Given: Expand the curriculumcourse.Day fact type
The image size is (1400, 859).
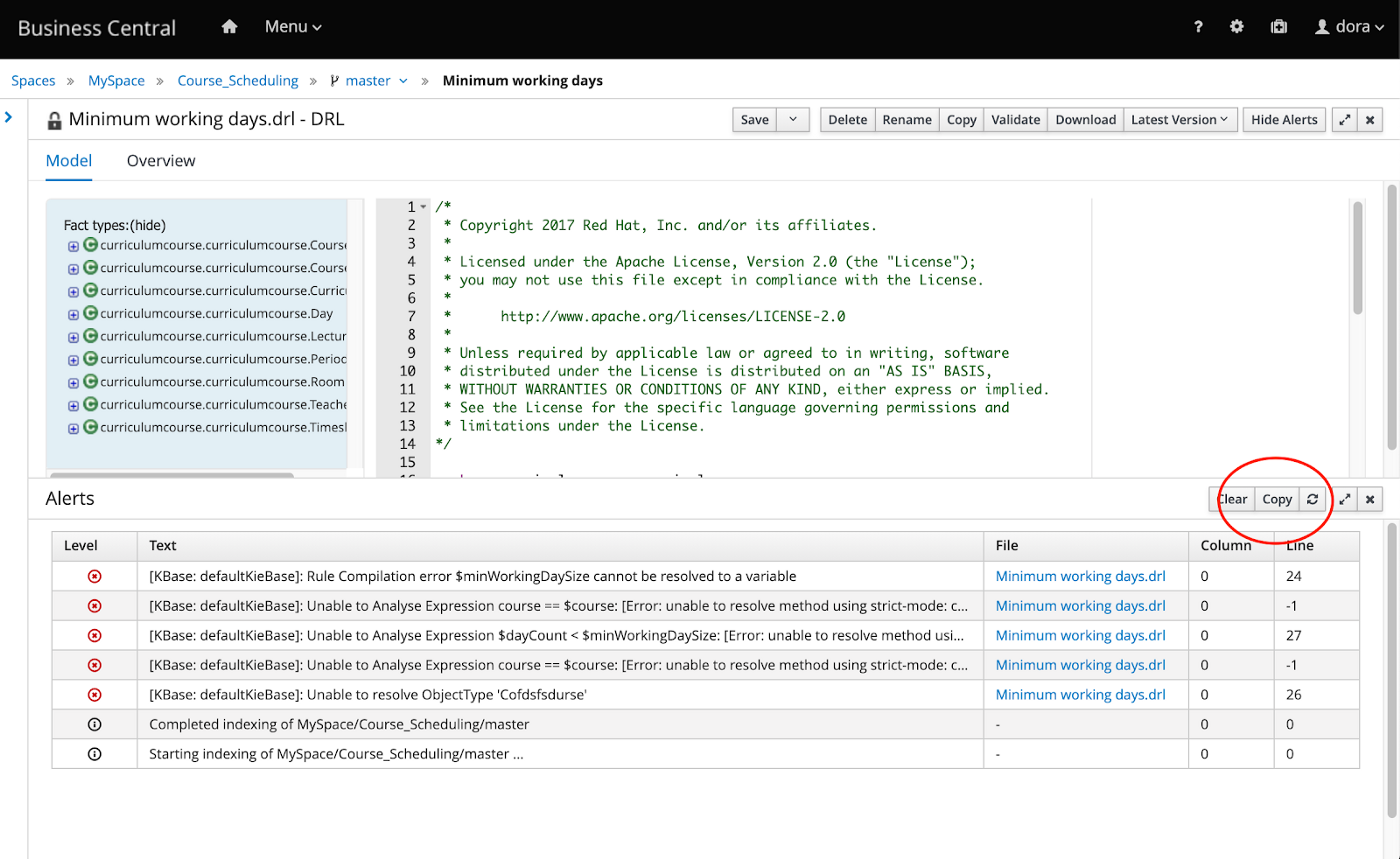Looking at the screenshot, I should pos(73,314).
